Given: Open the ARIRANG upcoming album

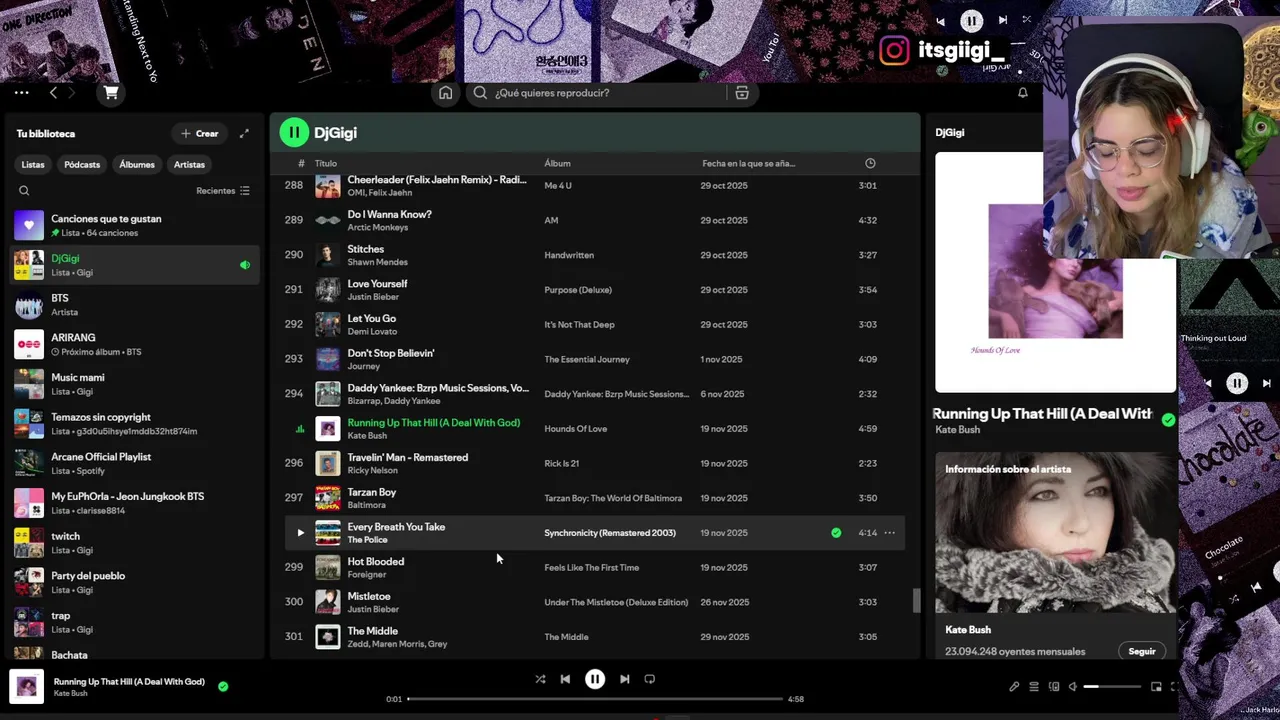Looking at the screenshot, I should (x=135, y=345).
